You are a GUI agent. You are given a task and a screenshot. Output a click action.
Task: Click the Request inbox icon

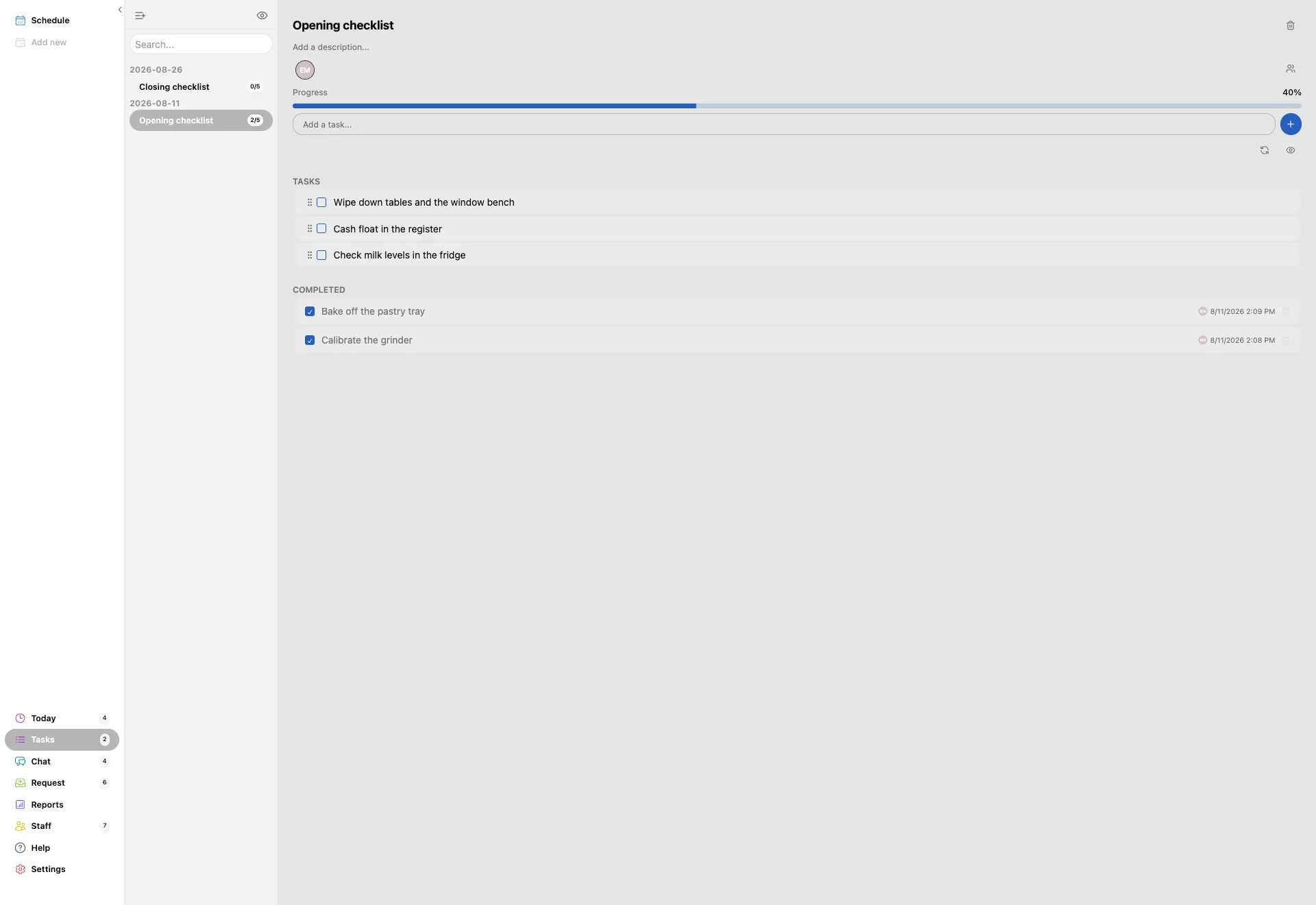click(21, 783)
